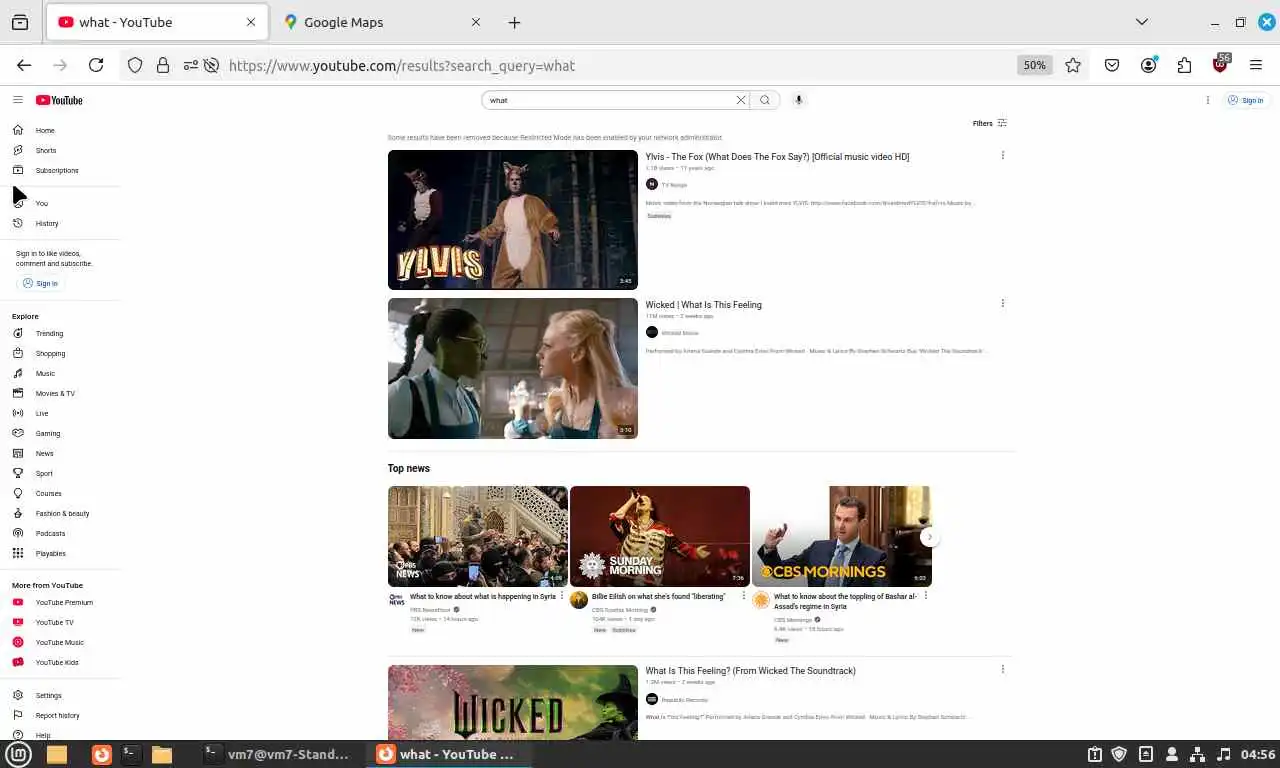
Task: Open the search Filters panel
Action: (x=990, y=123)
